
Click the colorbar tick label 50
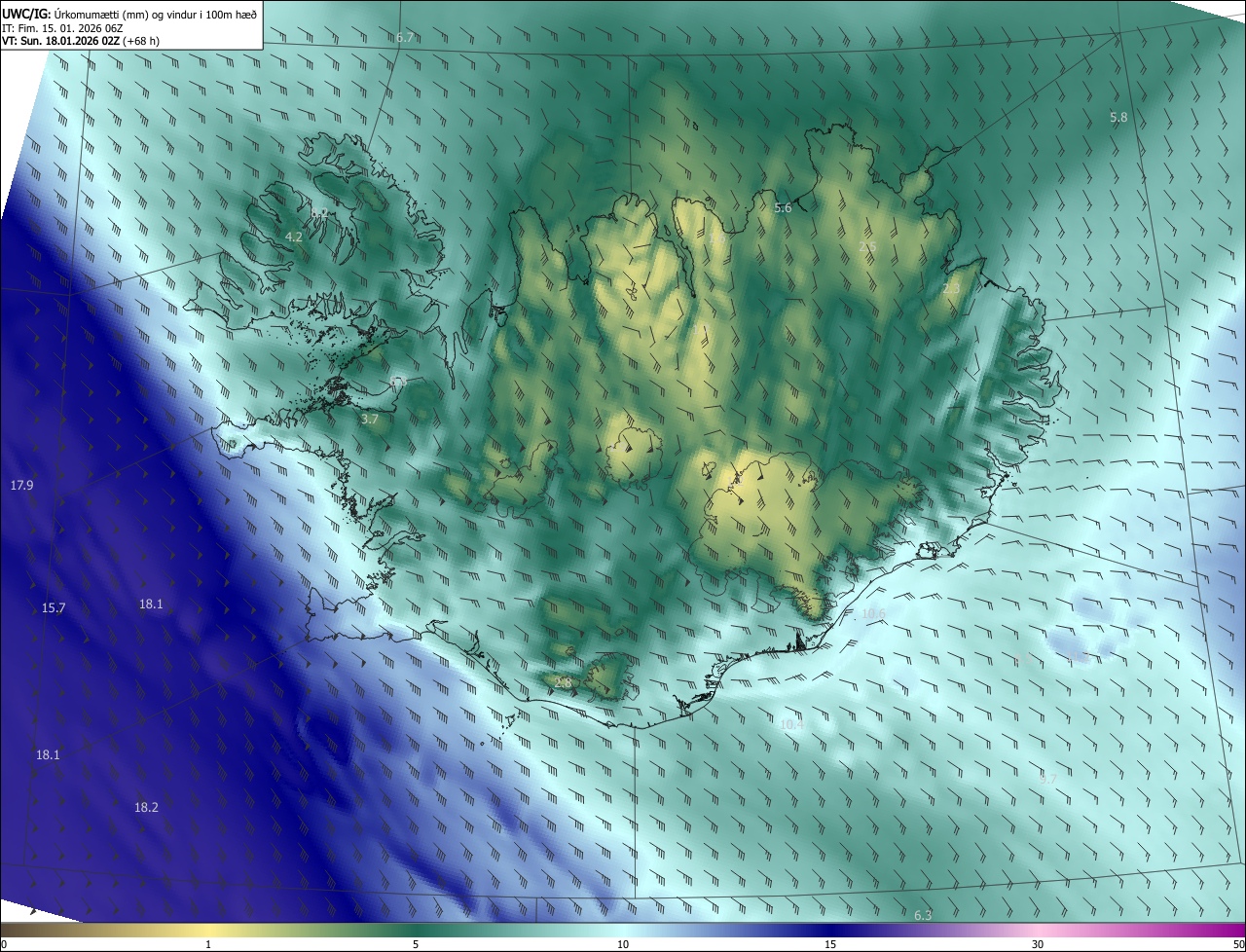point(1238,944)
